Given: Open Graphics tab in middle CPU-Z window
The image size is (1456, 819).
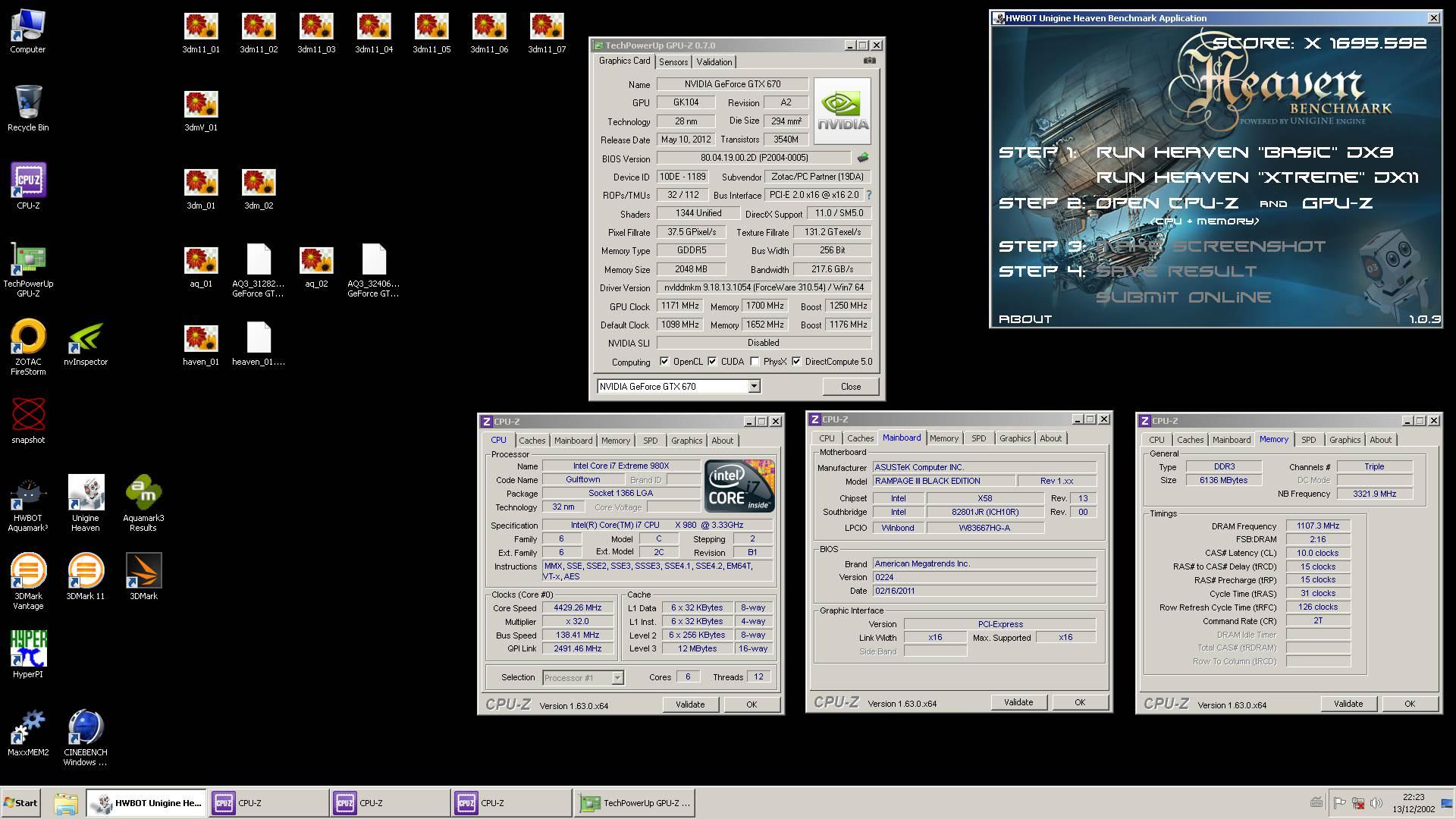Looking at the screenshot, I should point(1015,438).
